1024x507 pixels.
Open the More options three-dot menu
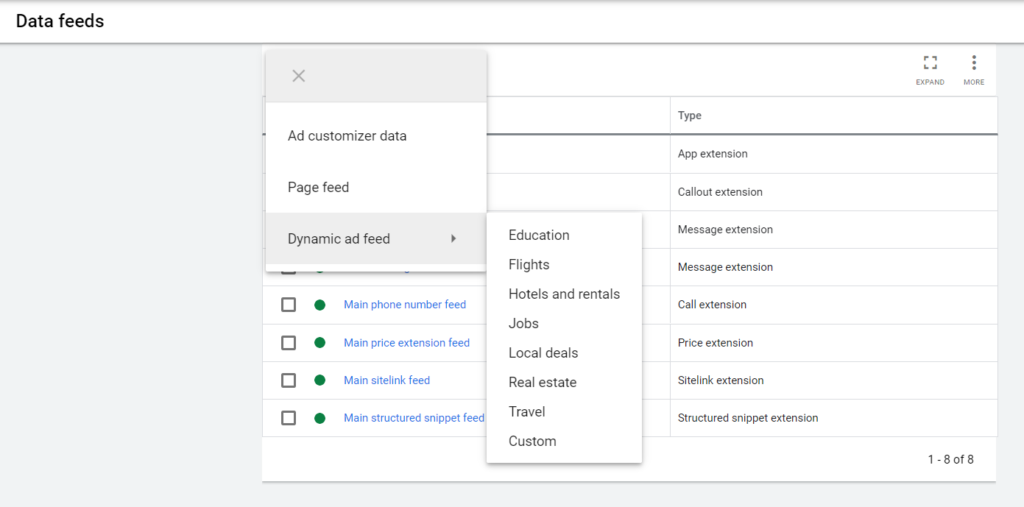click(974, 64)
